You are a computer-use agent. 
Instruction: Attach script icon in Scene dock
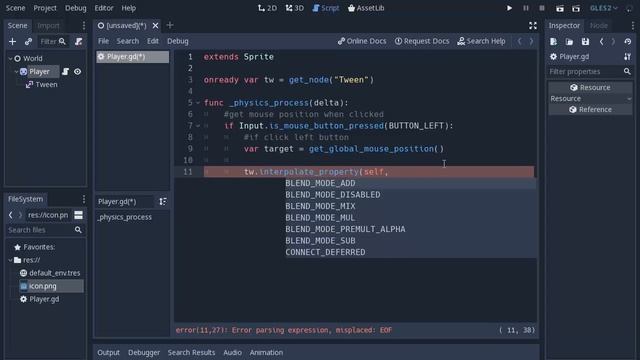(78, 41)
